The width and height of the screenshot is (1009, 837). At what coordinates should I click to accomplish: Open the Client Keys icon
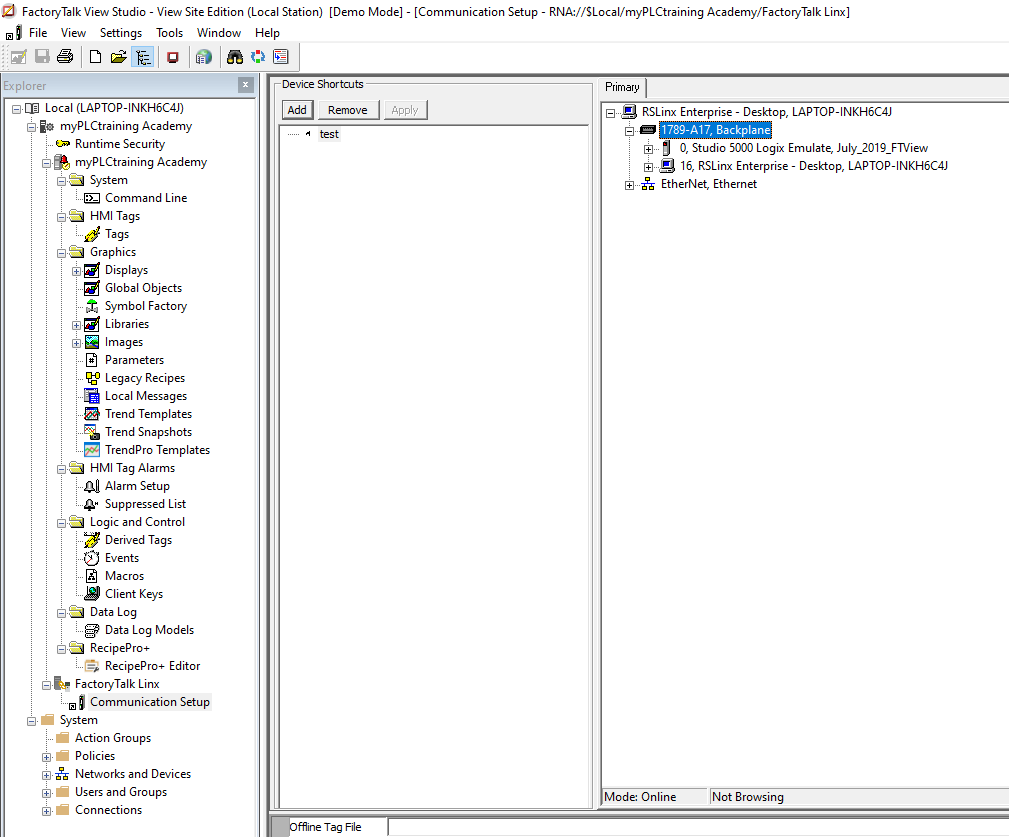[92, 594]
